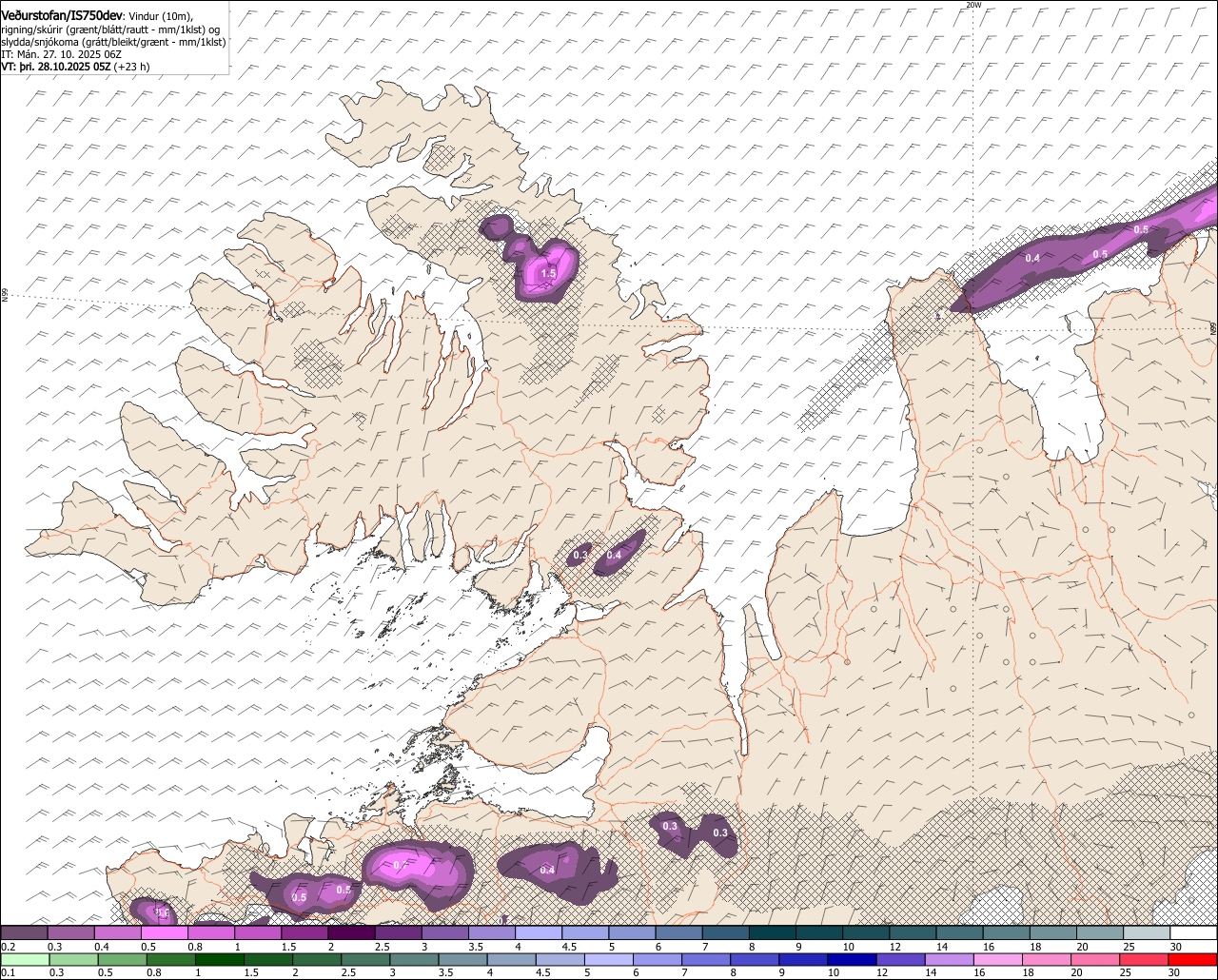Select the upper legend swatch between 8 and 9
The width and height of the screenshot is (1218, 980).
pos(773,932)
